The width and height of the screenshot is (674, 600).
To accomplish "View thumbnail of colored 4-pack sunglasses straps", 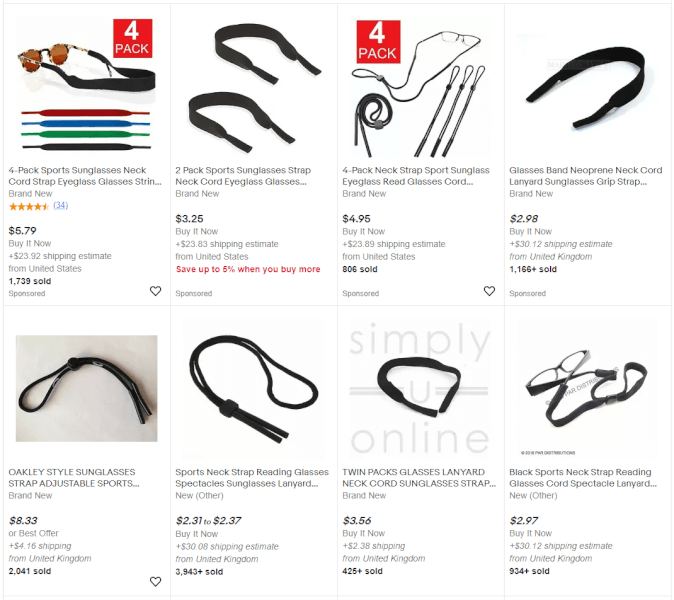I will tap(86, 87).
